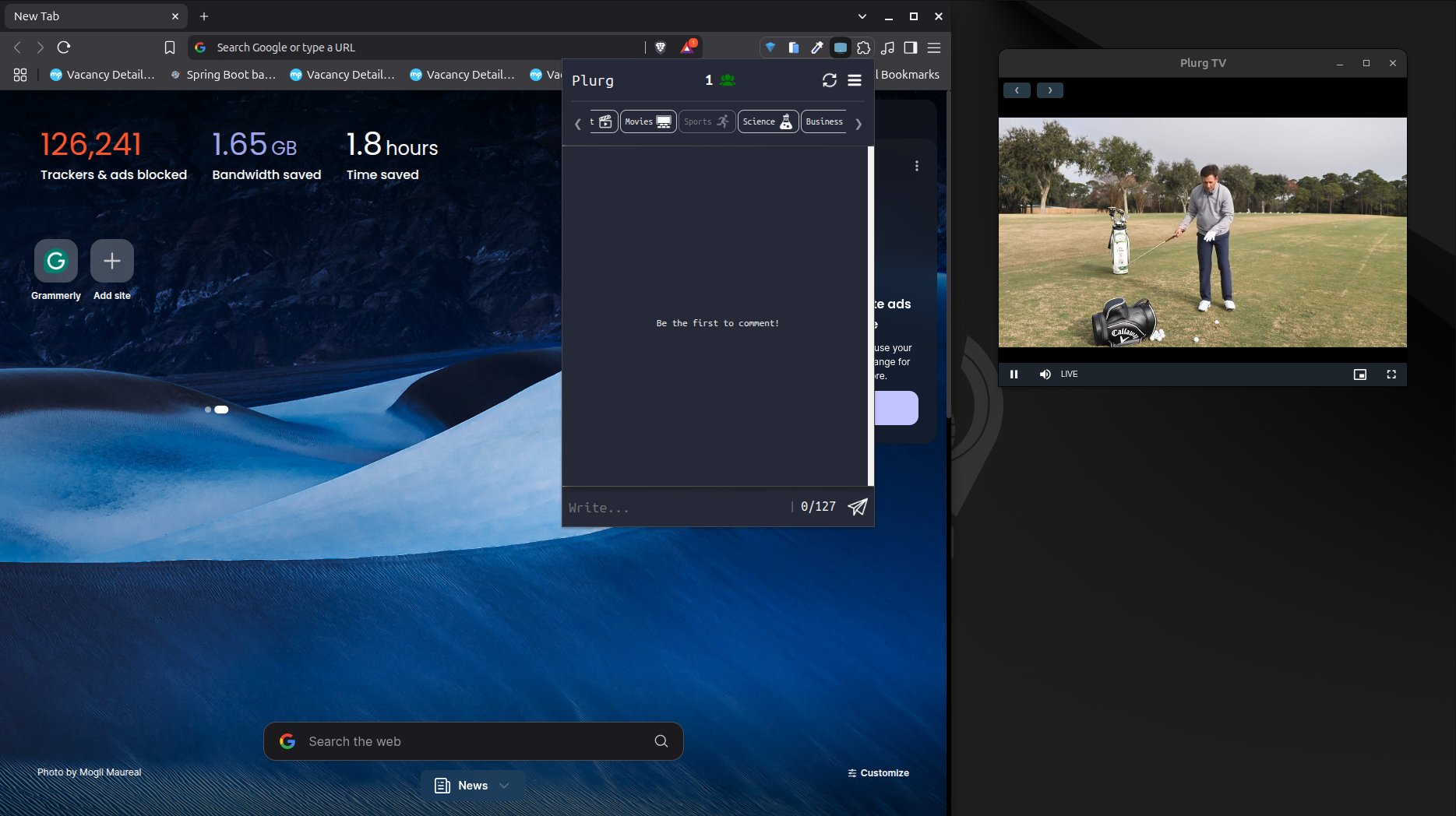Click the Brave Shields lion icon

tap(661, 47)
